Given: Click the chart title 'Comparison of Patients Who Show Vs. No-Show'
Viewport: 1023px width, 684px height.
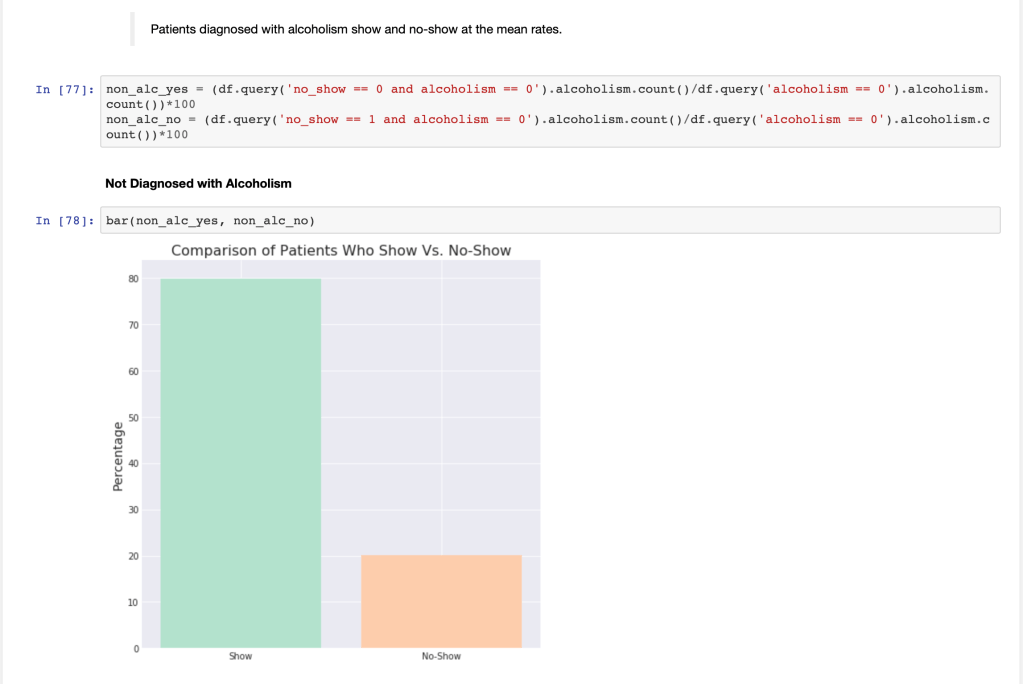Looking at the screenshot, I should (341, 250).
